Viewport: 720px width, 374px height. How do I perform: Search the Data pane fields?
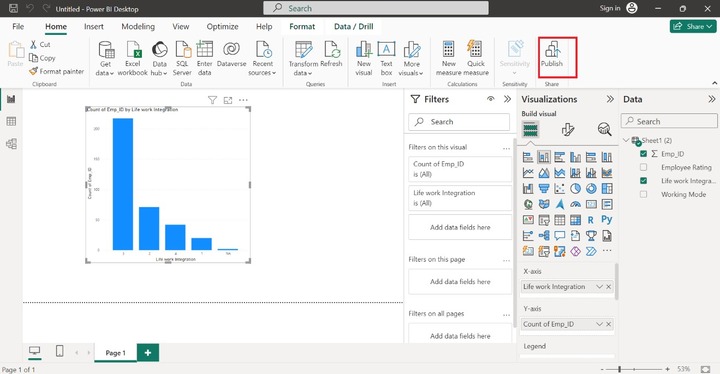pos(669,121)
